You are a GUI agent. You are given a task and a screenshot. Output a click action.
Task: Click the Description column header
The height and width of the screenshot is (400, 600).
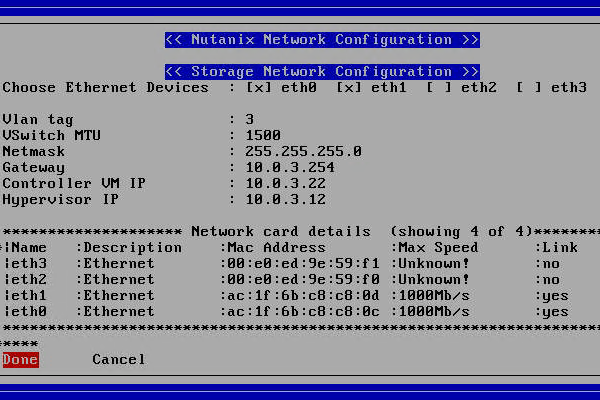point(132,248)
